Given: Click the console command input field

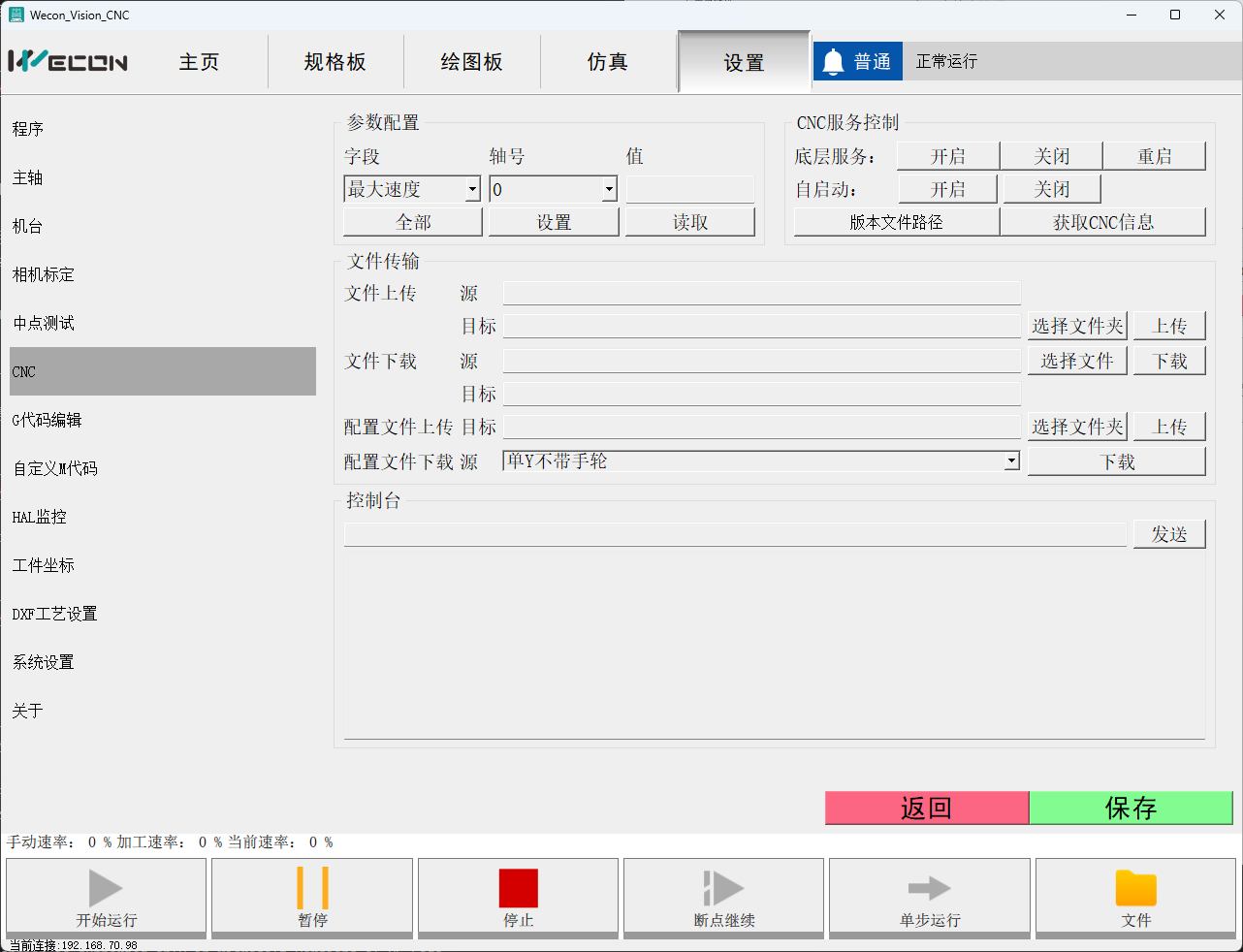Looking at the screenshot, I should point(735,534).
